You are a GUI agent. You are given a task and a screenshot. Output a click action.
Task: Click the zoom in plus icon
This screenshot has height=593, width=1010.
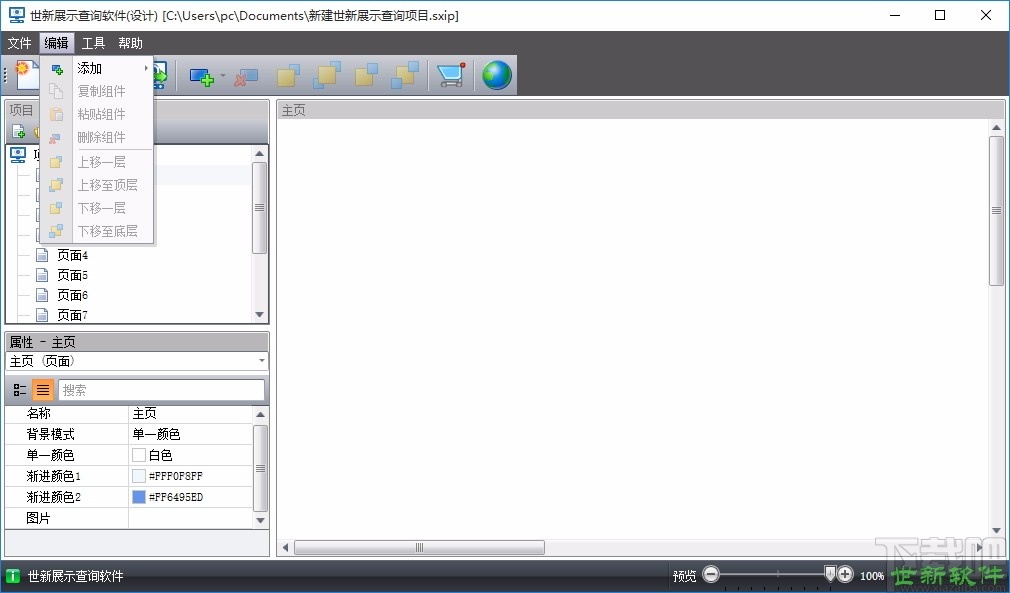(845, 574)
